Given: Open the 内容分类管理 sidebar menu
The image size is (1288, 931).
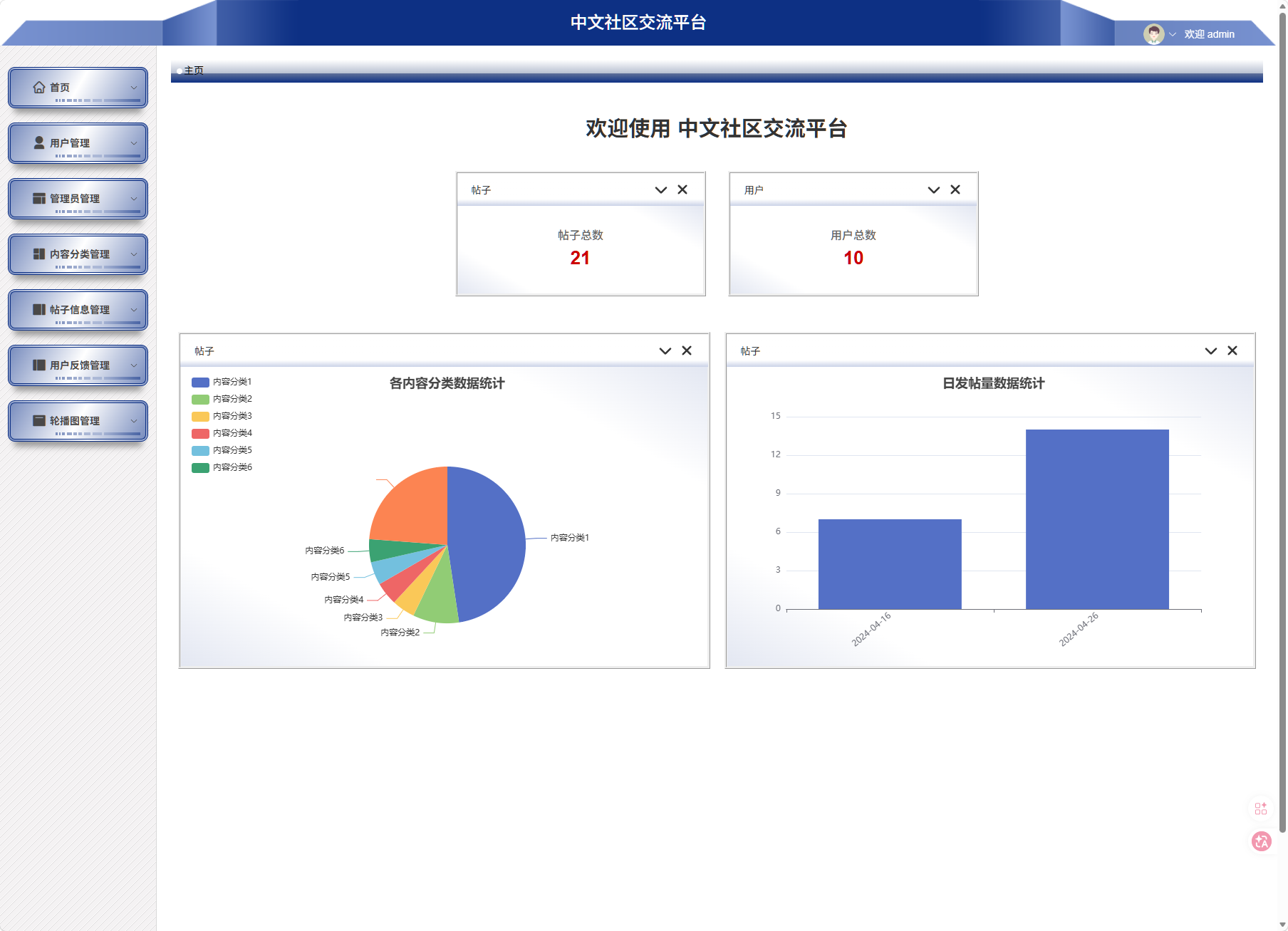Looking at the screenshot, I should pos(78,254).
